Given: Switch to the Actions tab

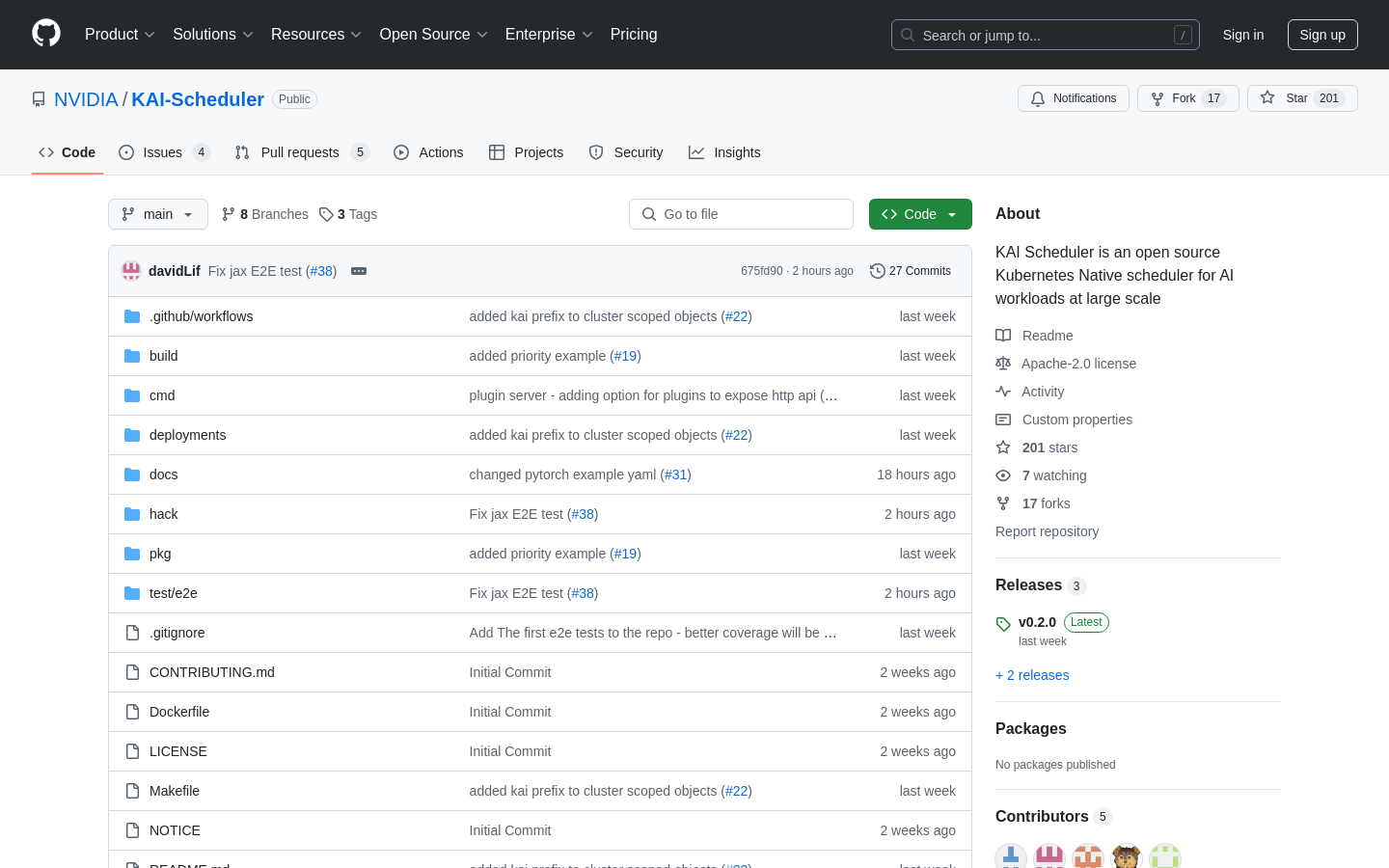Looking at the screenshot, I should (x=428, y=152).
